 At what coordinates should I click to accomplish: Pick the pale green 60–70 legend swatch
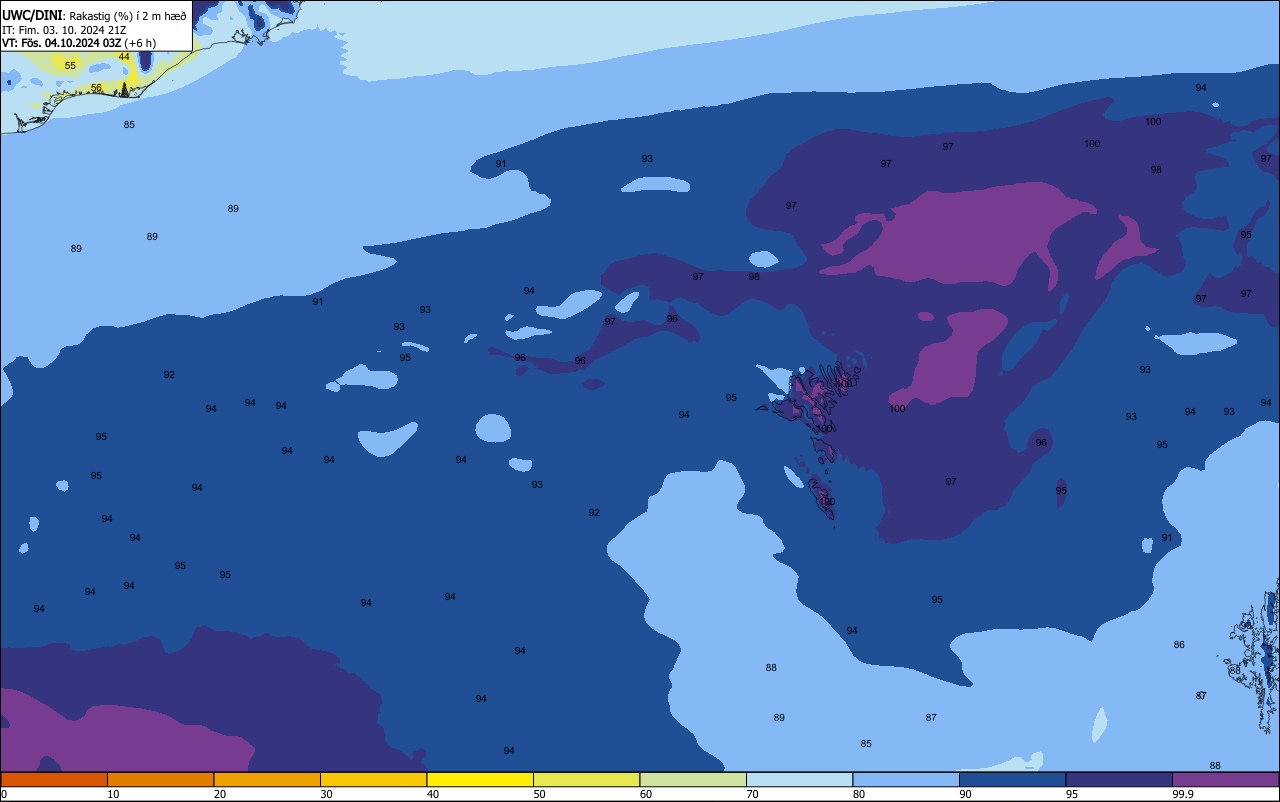[x=693, y=779]
